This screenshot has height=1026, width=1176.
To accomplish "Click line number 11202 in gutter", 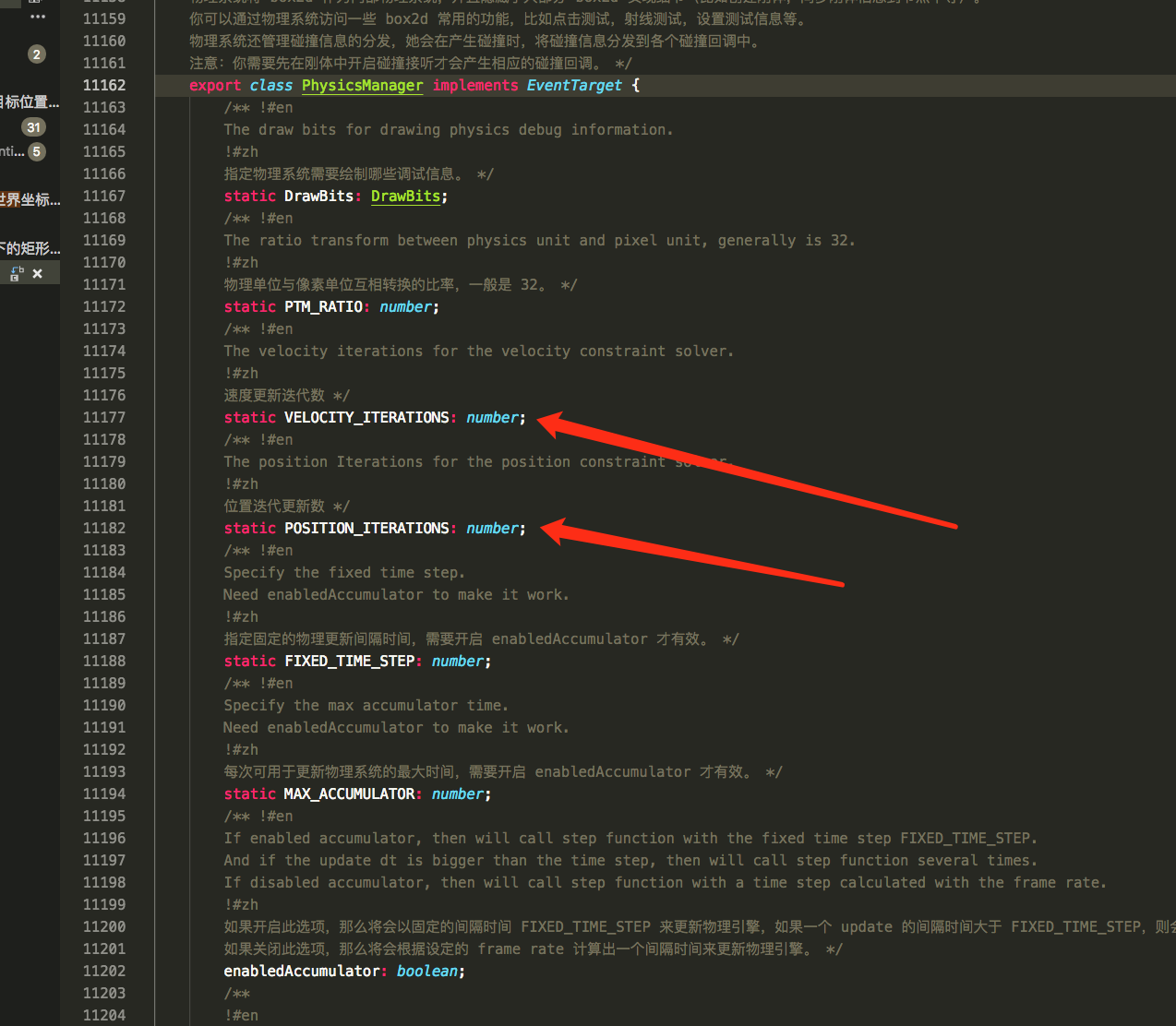I will (x=104, y=971).
